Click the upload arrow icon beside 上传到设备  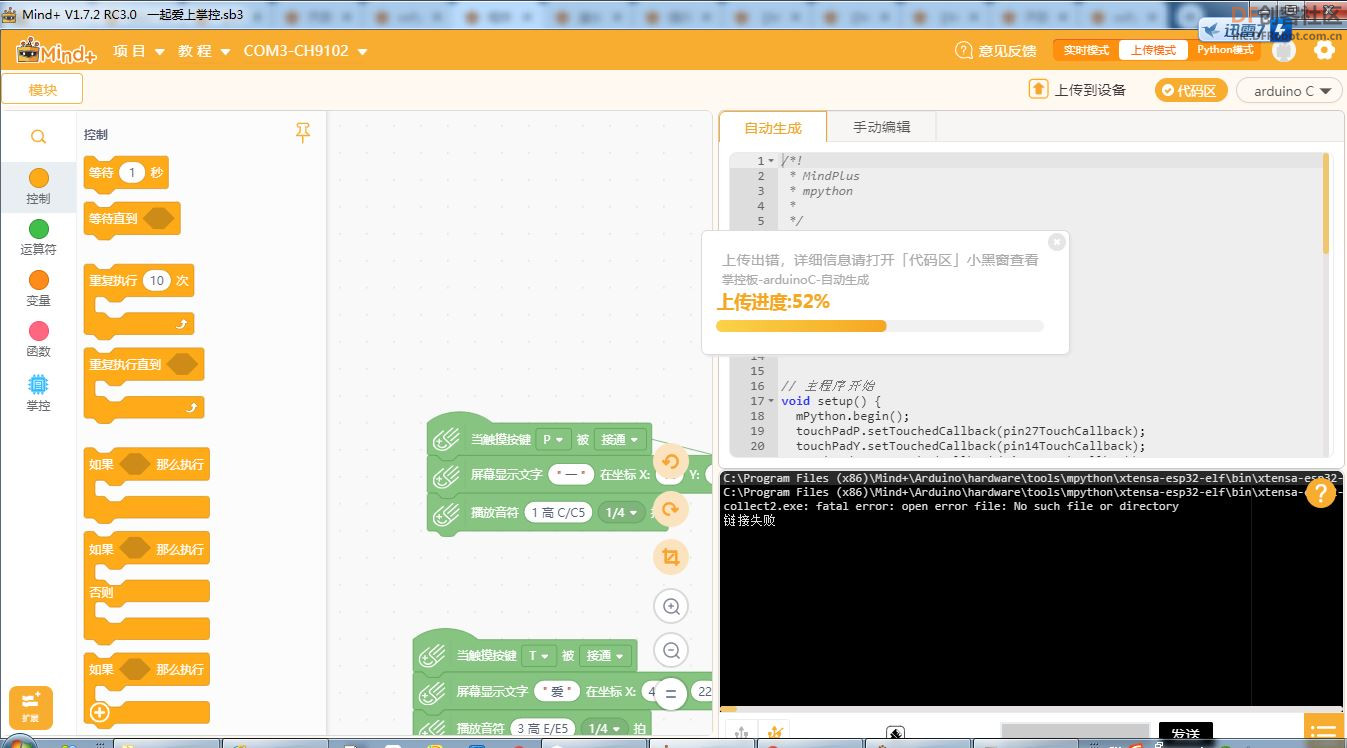pos(1038,89)
